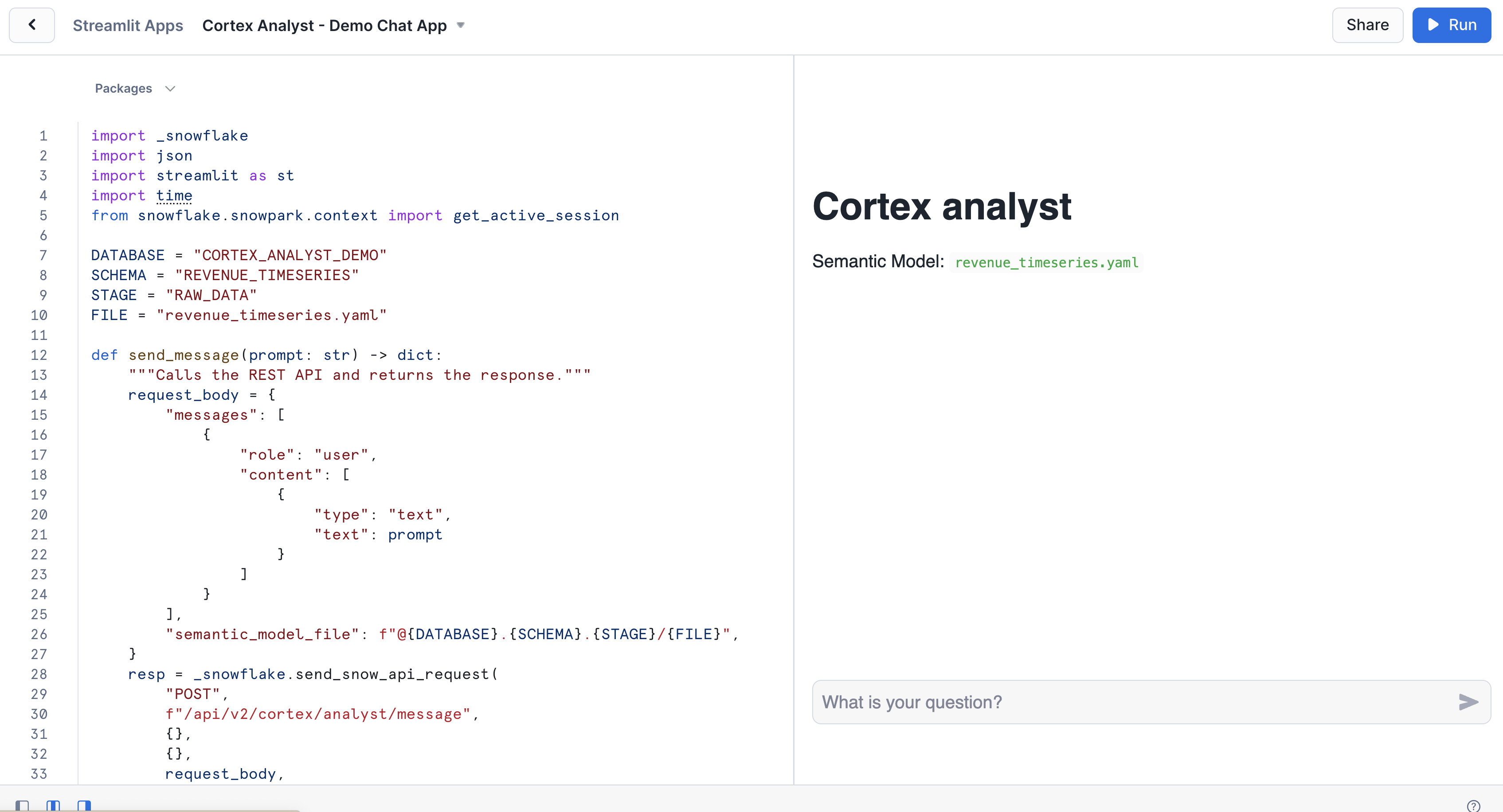Submit a question with the send arrow icon
Image resolution: width=1503 pixels, height=812 pixels.
coord(1467,703)
